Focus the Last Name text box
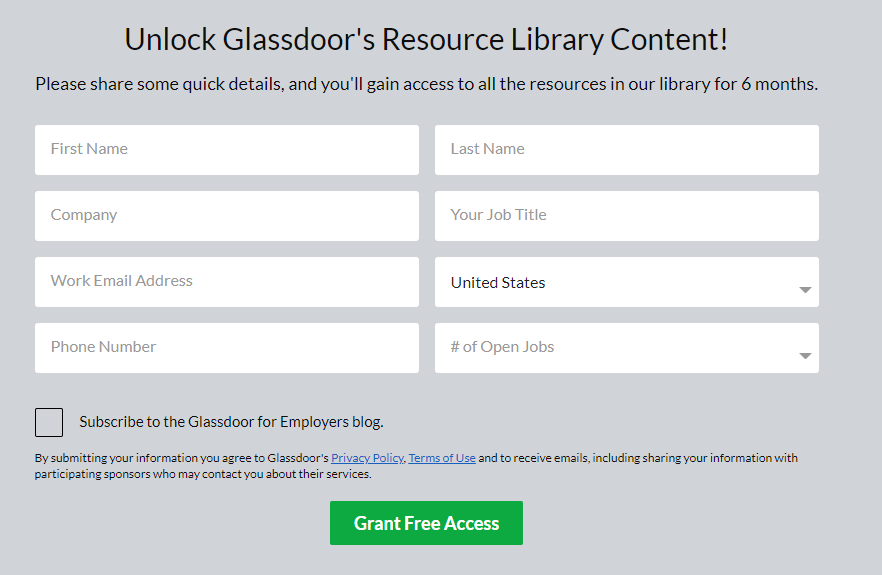The height and width of the screenshot is (575, 882). tap(626, 150)
